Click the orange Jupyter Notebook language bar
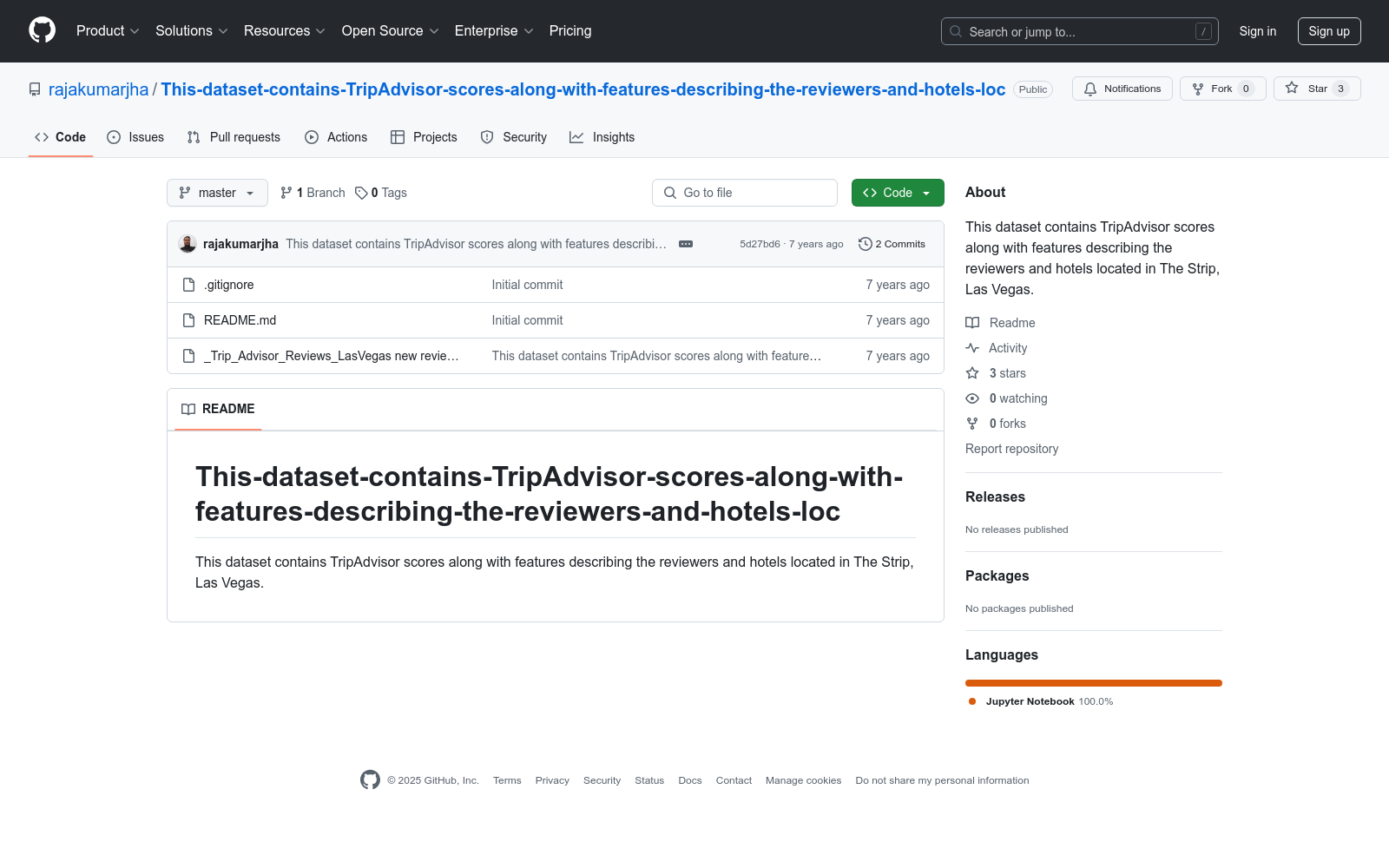Image resolution: width=1389 pixels, height=868 pixels. (1094, 683)
